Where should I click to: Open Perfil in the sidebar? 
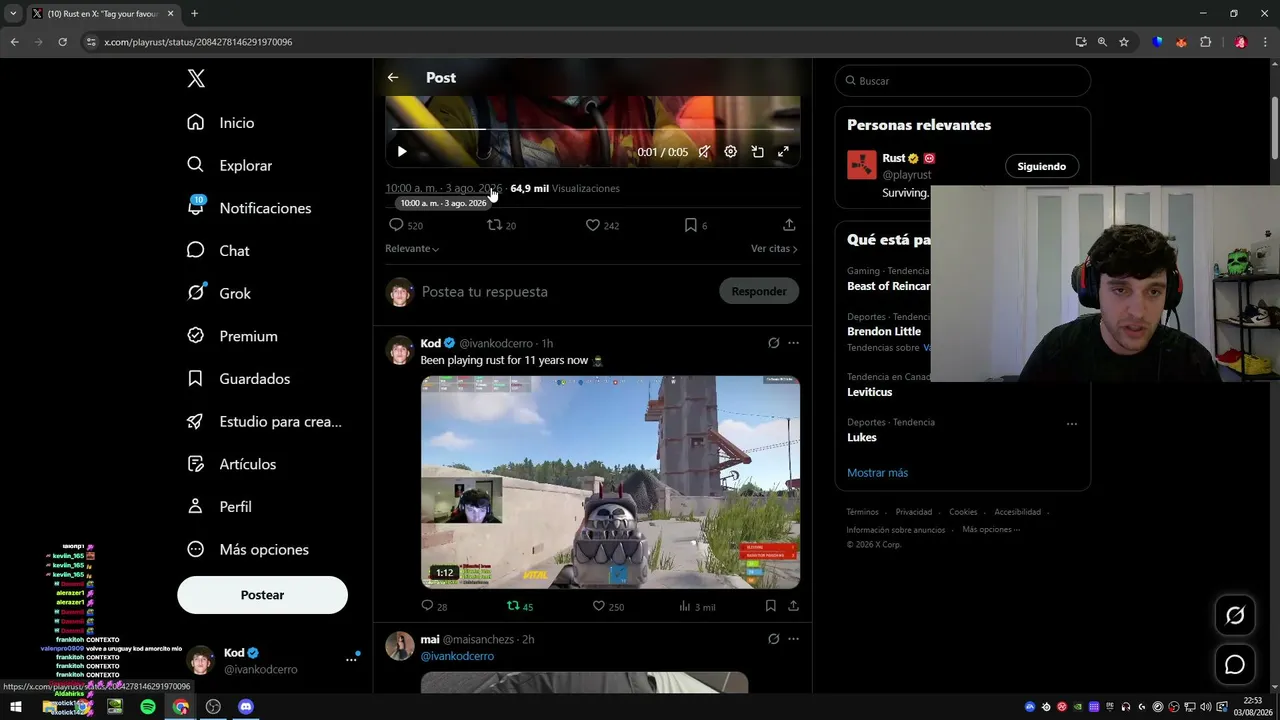219,507
